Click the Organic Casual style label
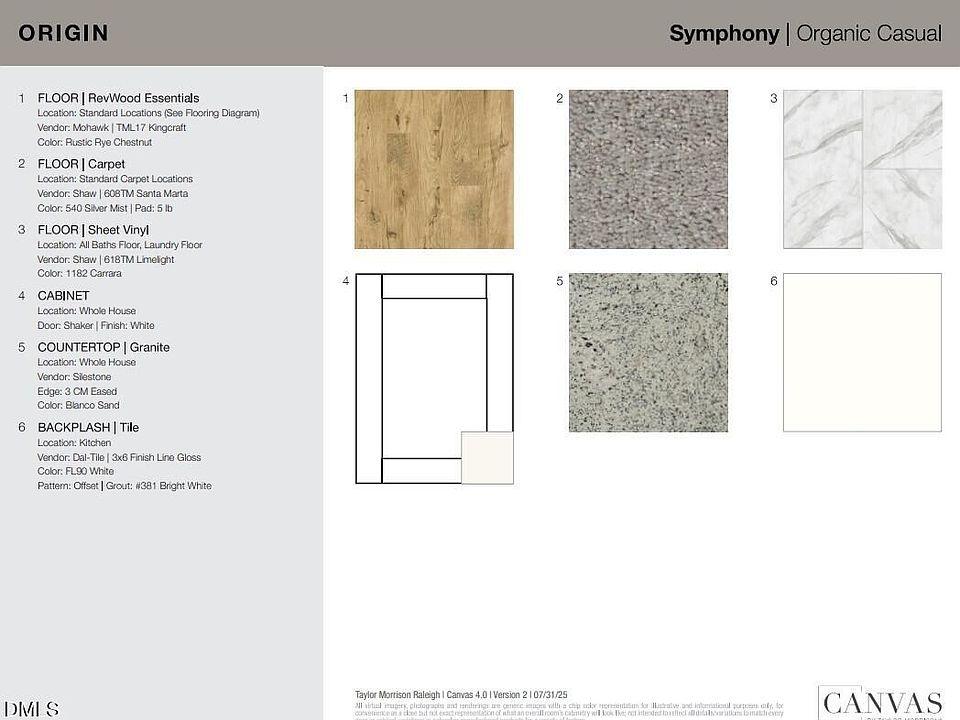The image size is (960, 720). coord(869,33)
